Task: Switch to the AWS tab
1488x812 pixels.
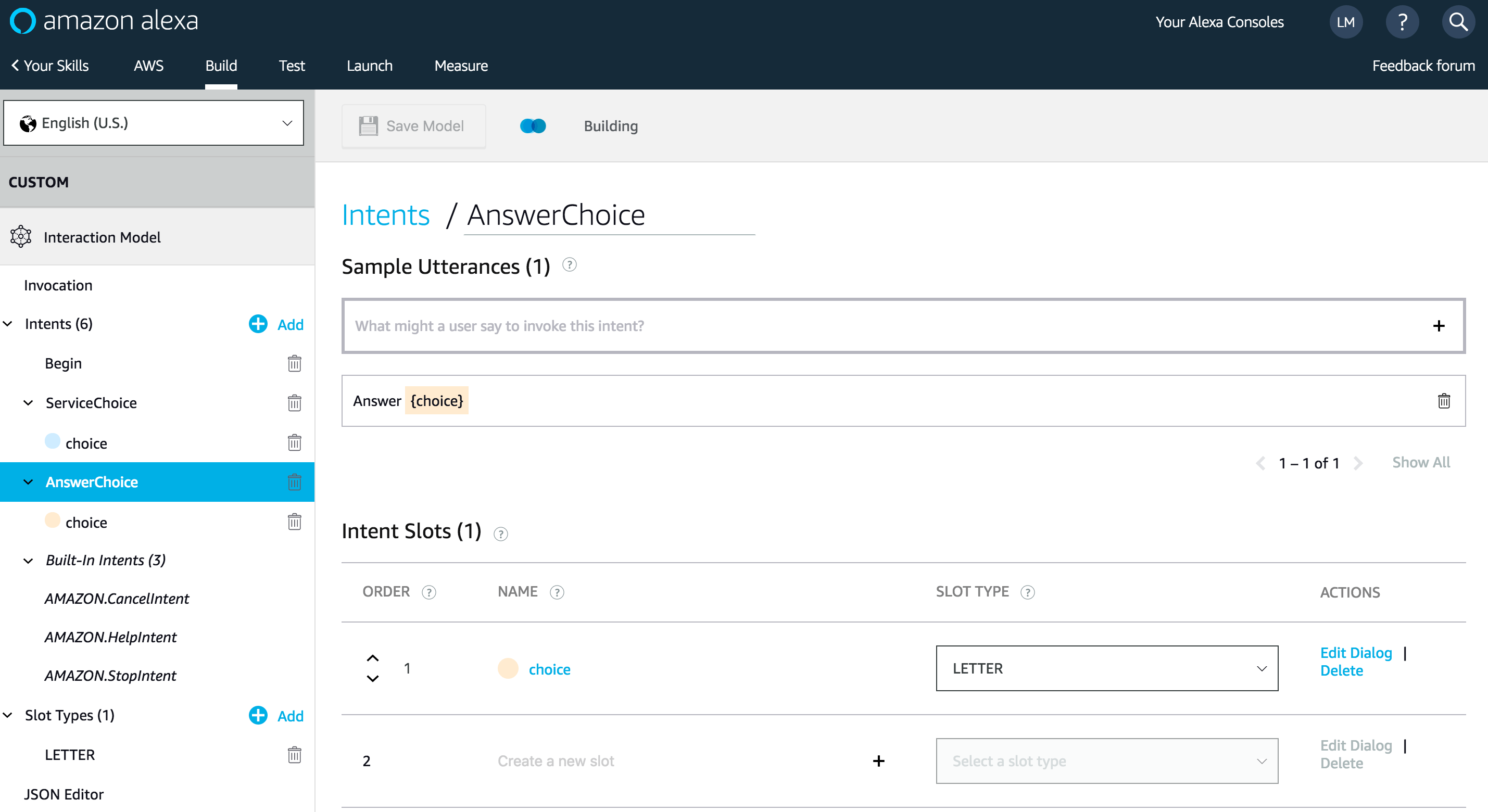Action: coord(148,66)
